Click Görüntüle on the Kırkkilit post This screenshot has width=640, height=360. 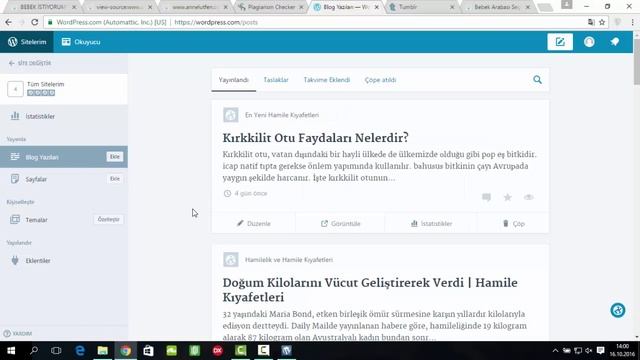click(340, 223)
